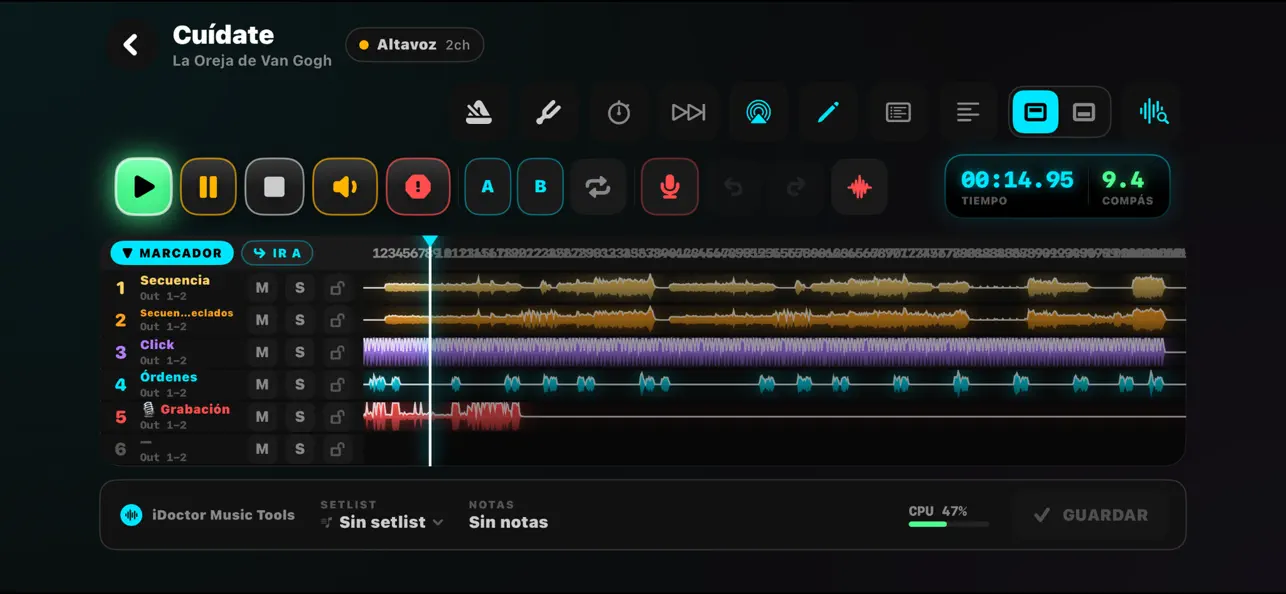Viewport: 1286px width, 594px height.
Task: Solo empty track 6
Action: [300, 449]
